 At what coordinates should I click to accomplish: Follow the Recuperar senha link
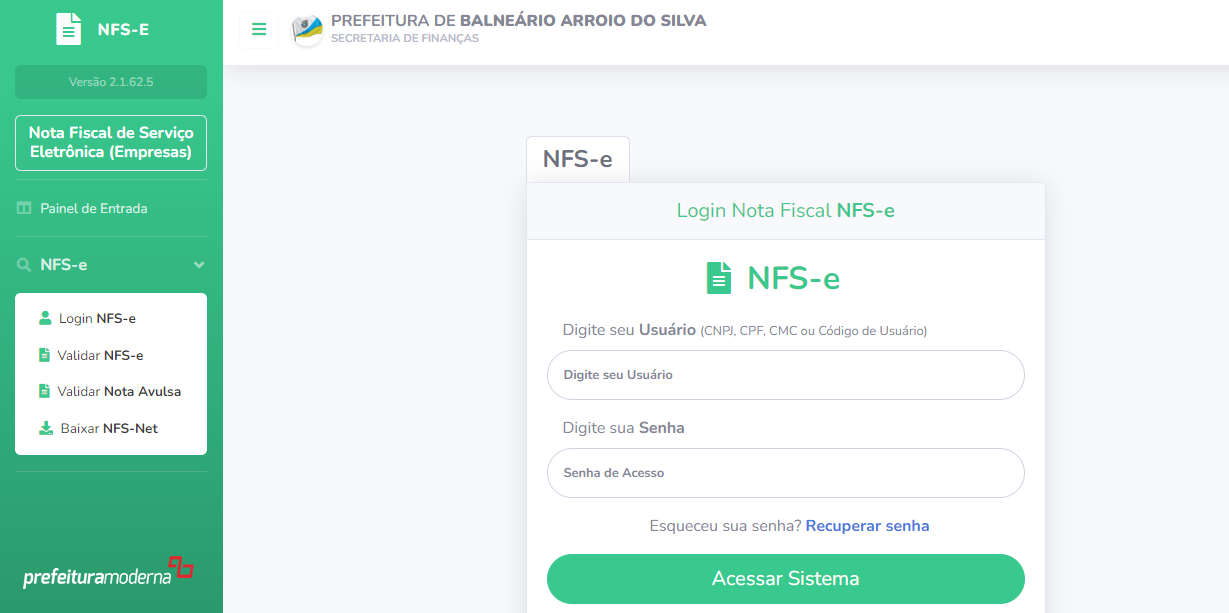[867, 526]
